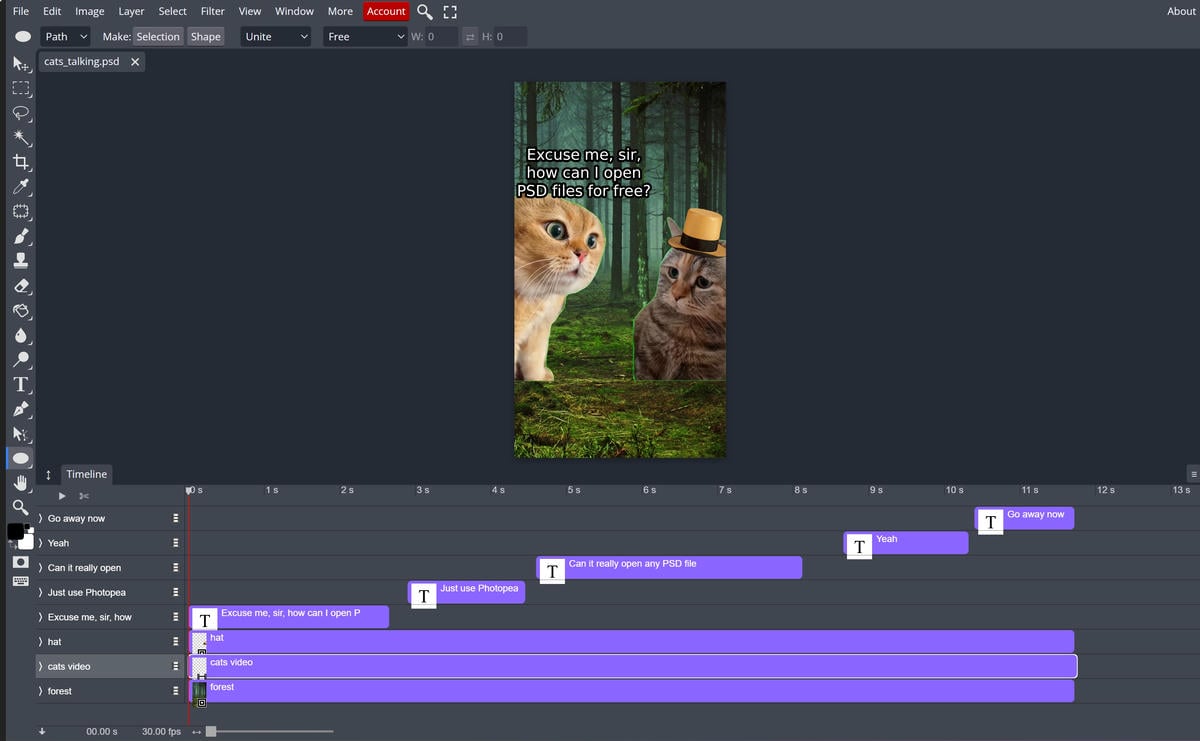Open the Free constraint dropdown
1200x741 pixels.
(364, 37)
